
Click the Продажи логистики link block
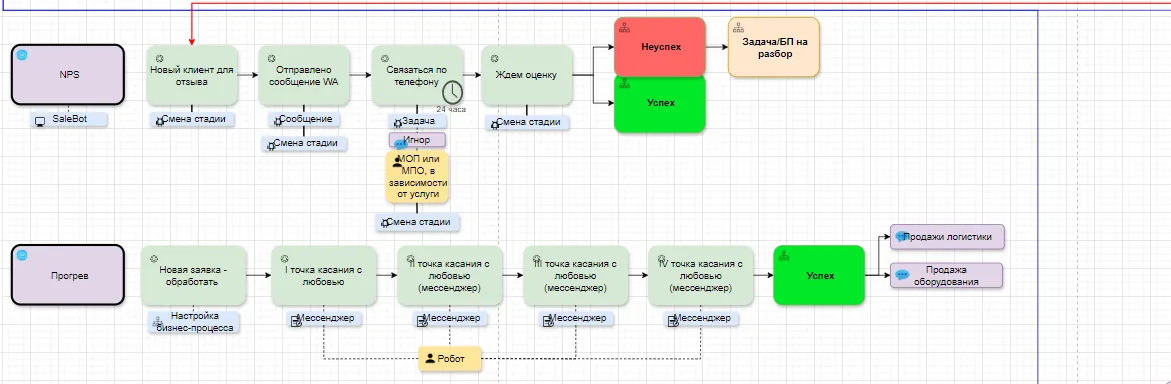(x=948, y=237)
